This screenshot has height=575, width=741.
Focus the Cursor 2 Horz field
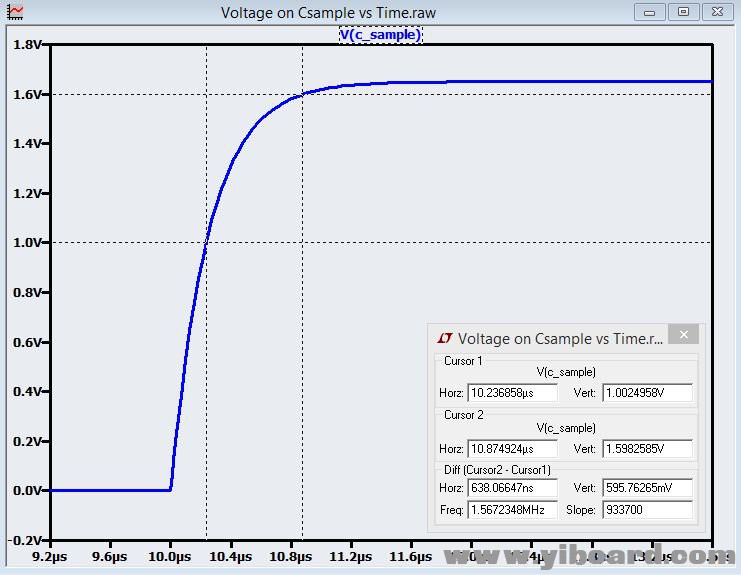coord(512,448)
